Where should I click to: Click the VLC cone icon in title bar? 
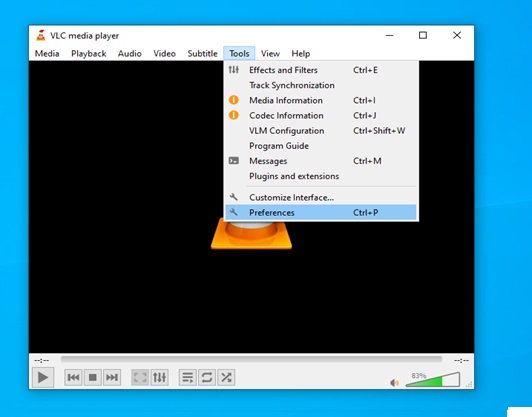pyautogui.click(x=41, y=35)
